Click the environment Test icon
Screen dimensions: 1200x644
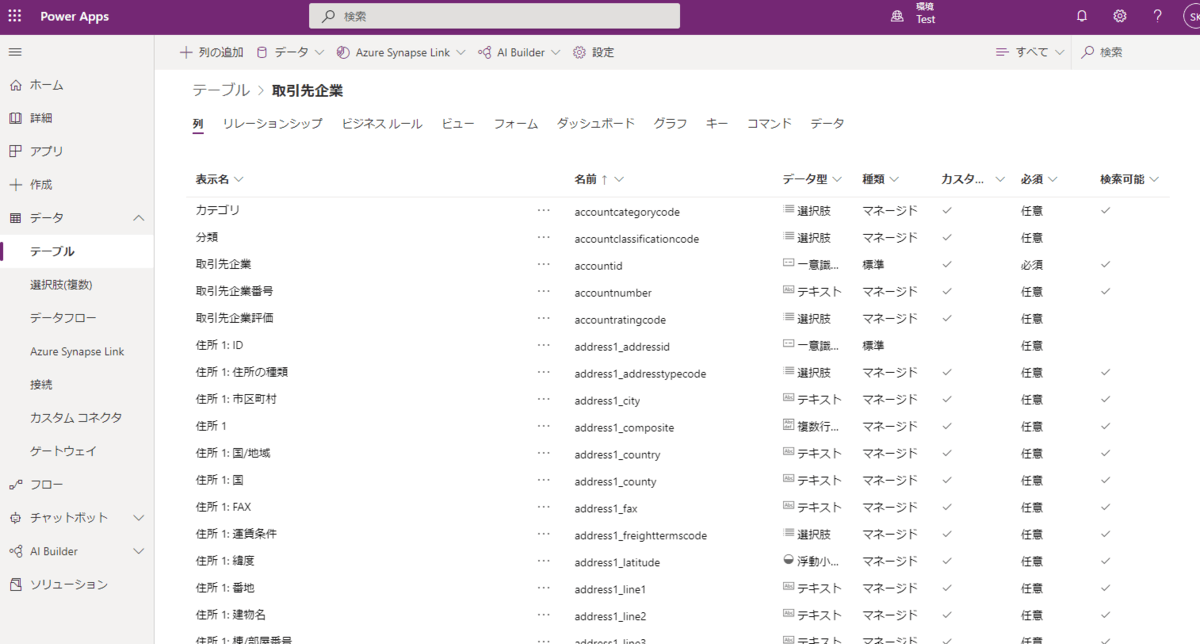pyautogui.click(x=897, y=16)
